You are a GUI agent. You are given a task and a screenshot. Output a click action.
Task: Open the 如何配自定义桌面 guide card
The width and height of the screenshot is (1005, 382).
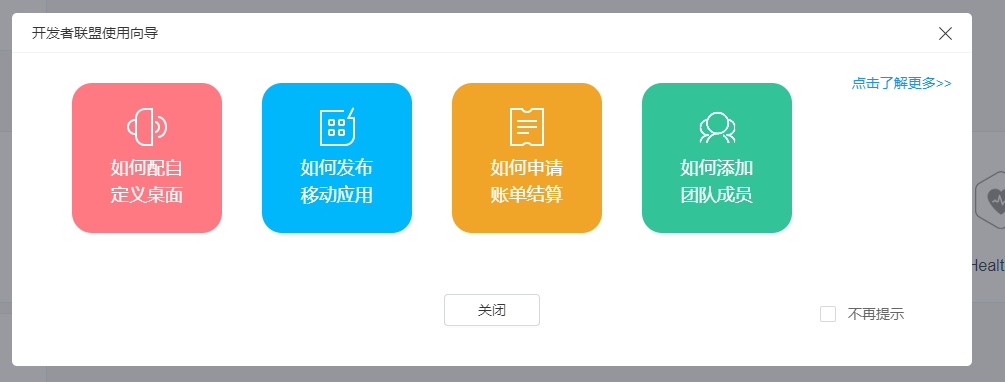tap(147, 158)
